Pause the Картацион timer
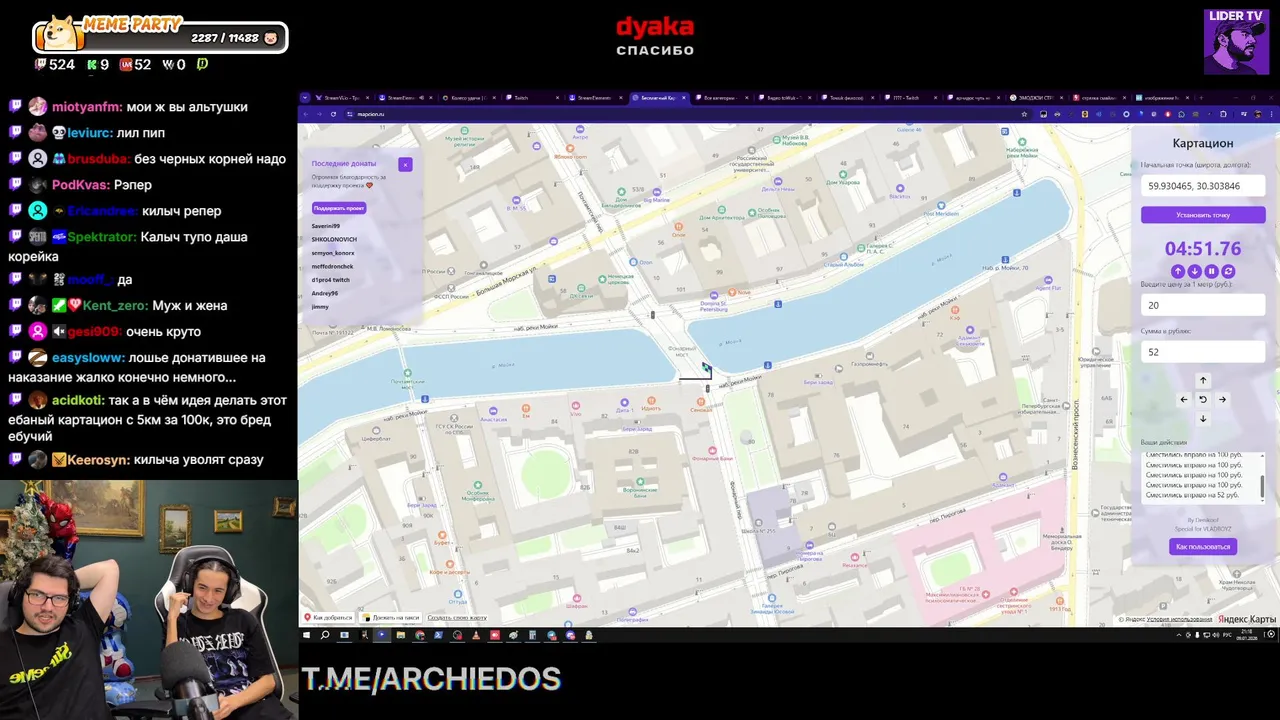1280x720 pixels. click(1211, 271)
